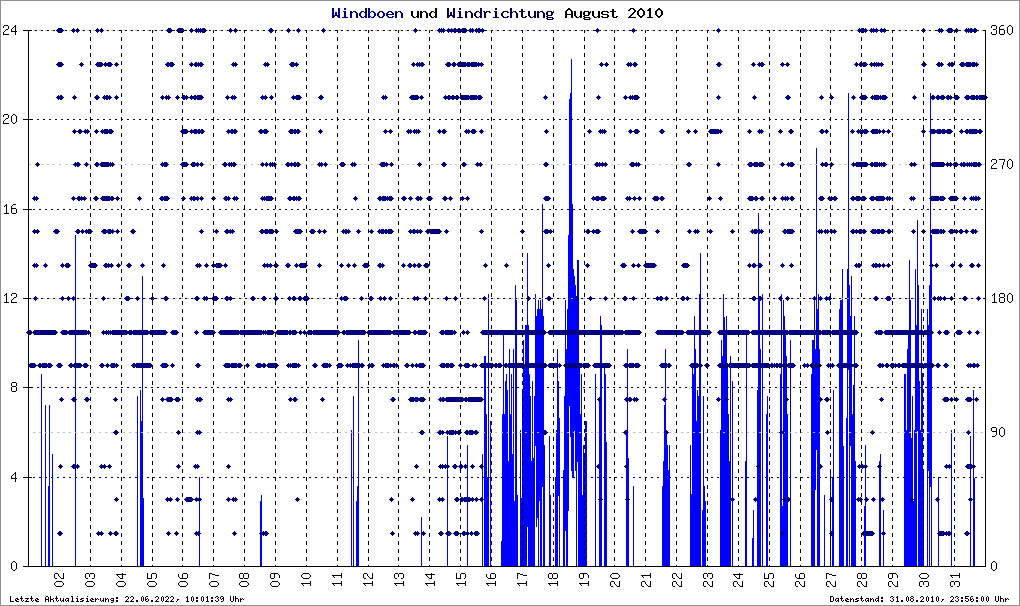The width and height of the screenshot is (1020, 606).
Task: Select the left axis label 24
Action: [x=9, y=30]
